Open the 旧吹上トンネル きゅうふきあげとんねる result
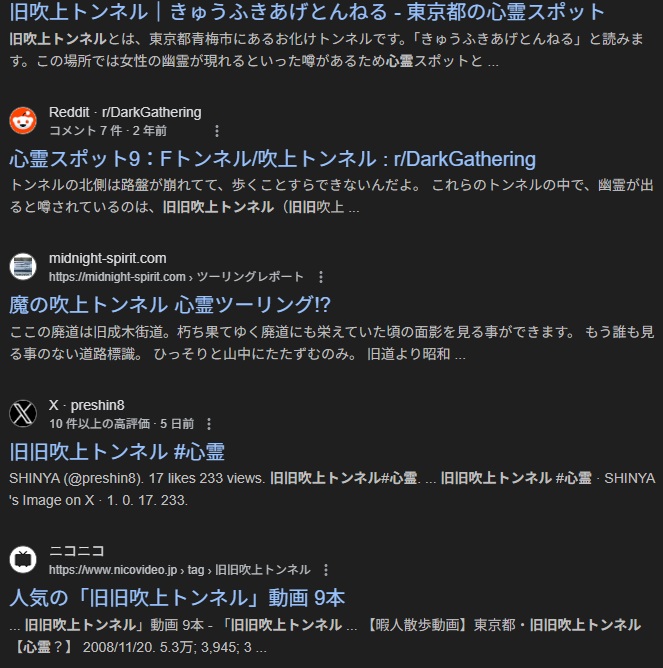Viewport: 663px width, 668px height. pyautogui.click(x=307, y=12)
